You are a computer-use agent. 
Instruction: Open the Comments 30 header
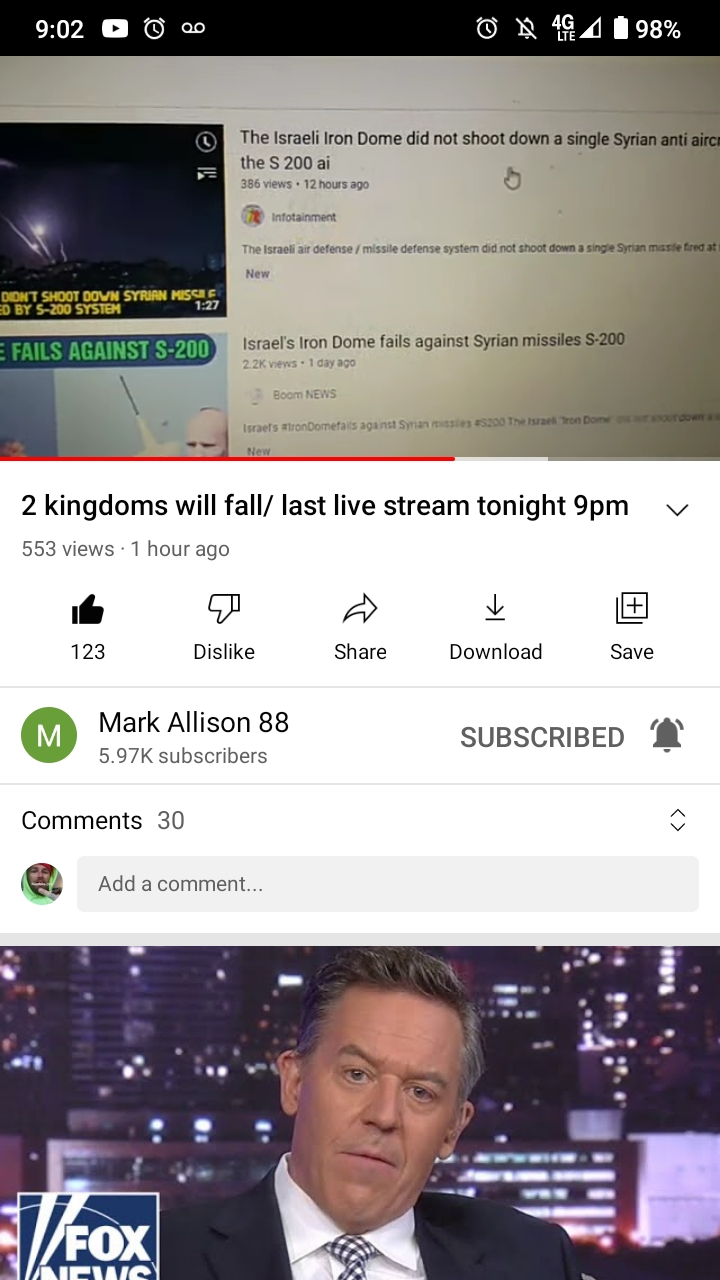(103, 820)
